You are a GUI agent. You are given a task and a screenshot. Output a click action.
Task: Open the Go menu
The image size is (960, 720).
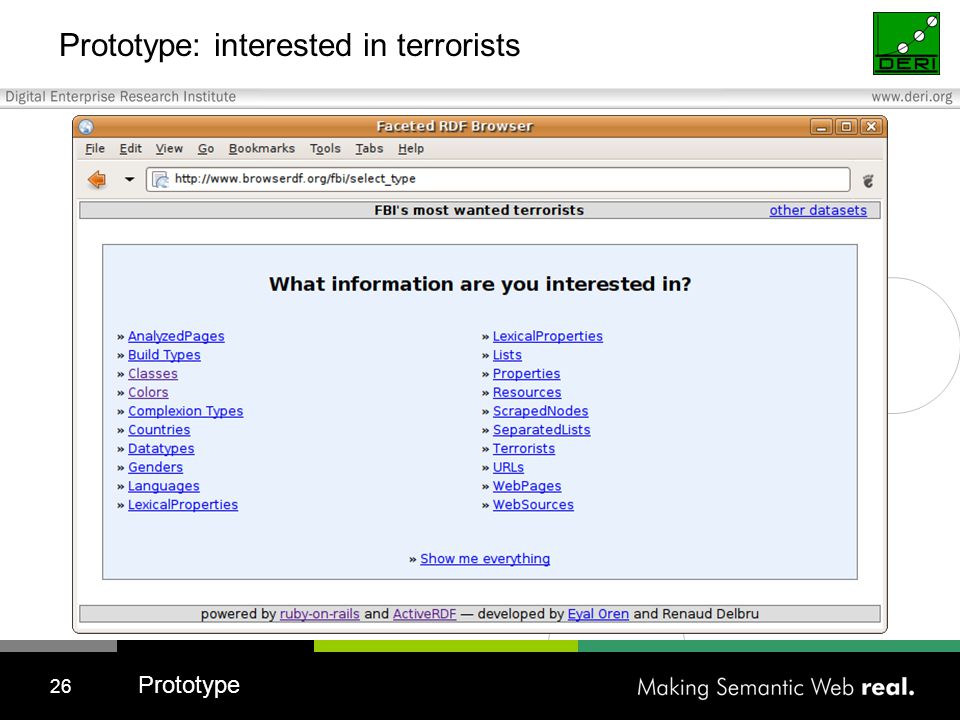coord(206,148)
